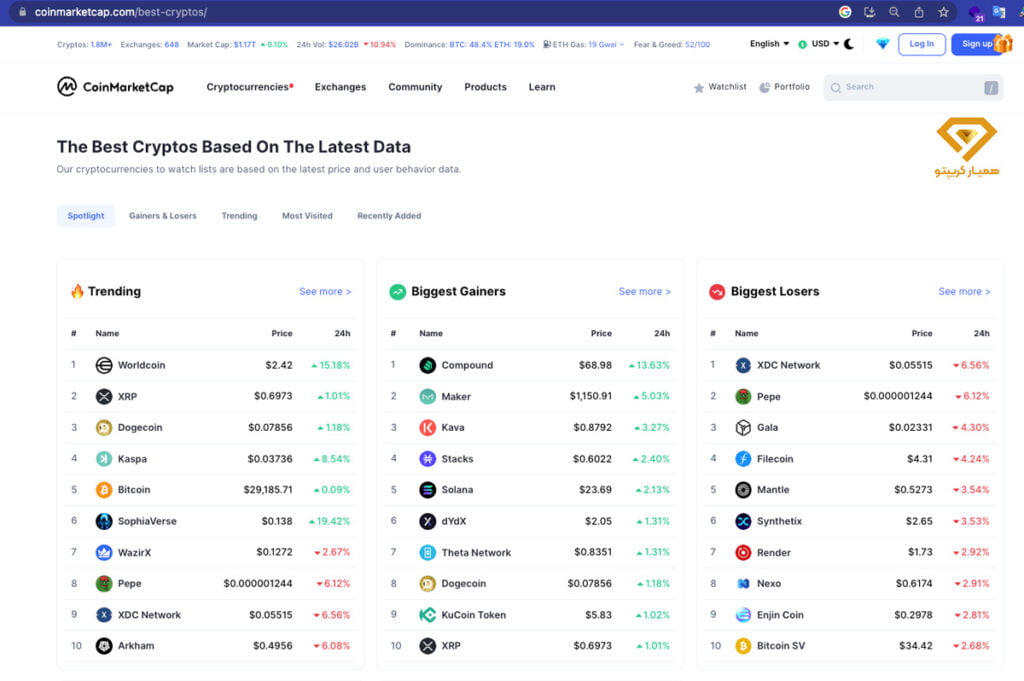Click the Fear & Greed 52/100 link
Screen dimensions: 1024x681
pyautogui.click(x=671, y=44)
